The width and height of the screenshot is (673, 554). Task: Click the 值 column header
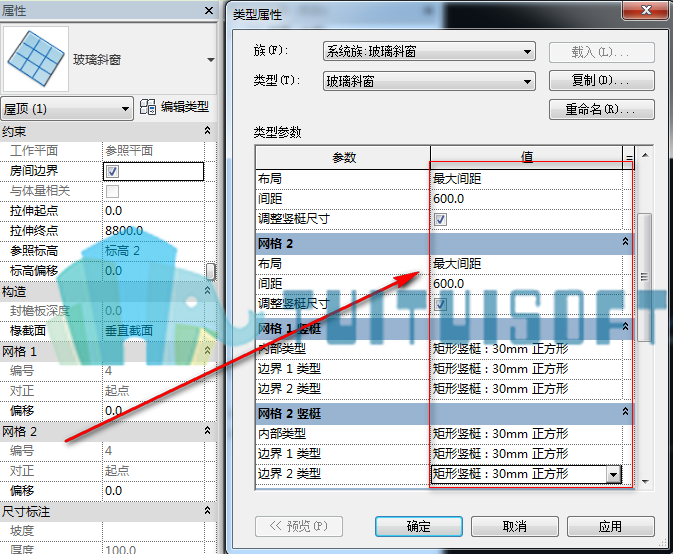[527, 157]
